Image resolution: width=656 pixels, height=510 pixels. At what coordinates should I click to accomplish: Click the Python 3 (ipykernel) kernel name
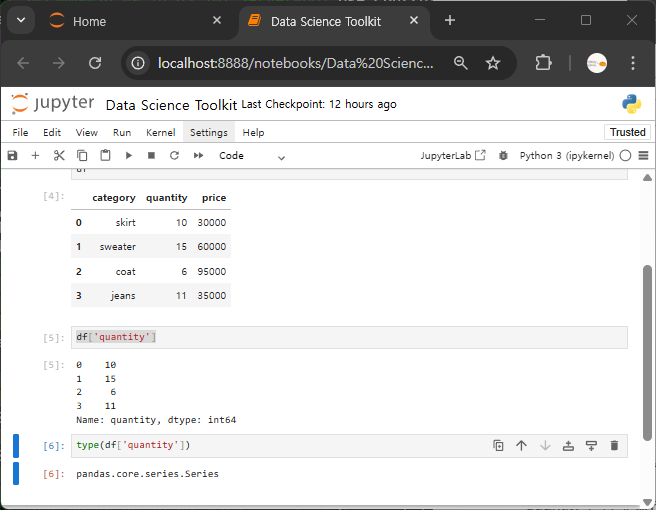[567, 156]
